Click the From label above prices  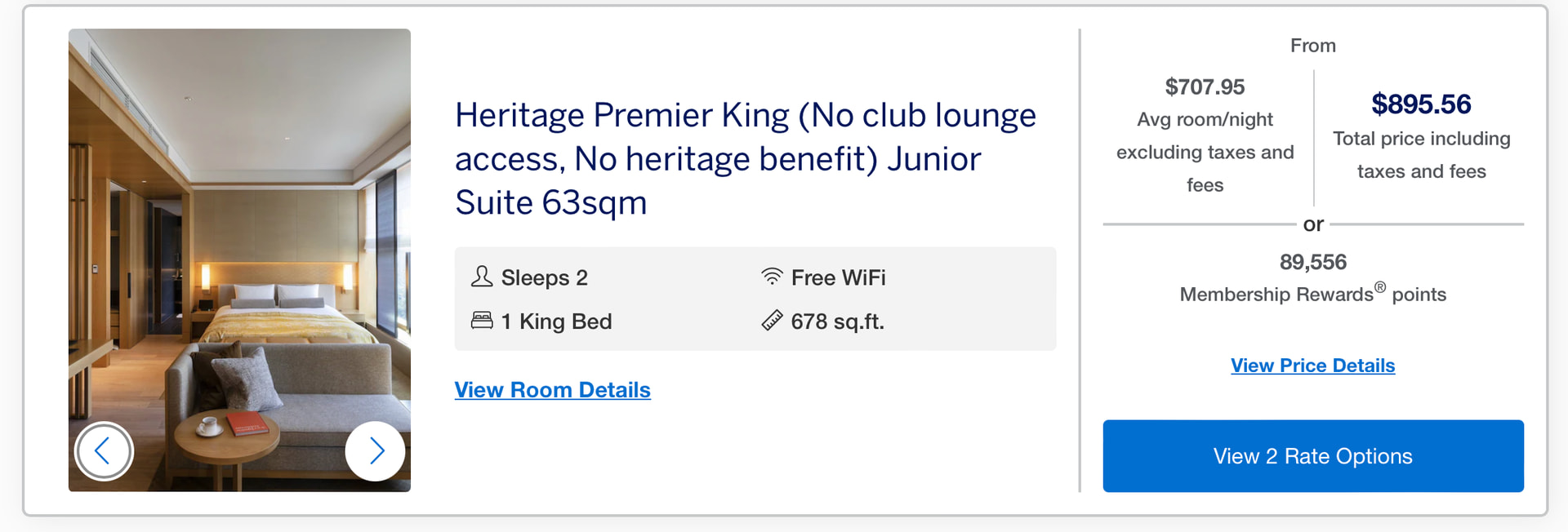1312,46
